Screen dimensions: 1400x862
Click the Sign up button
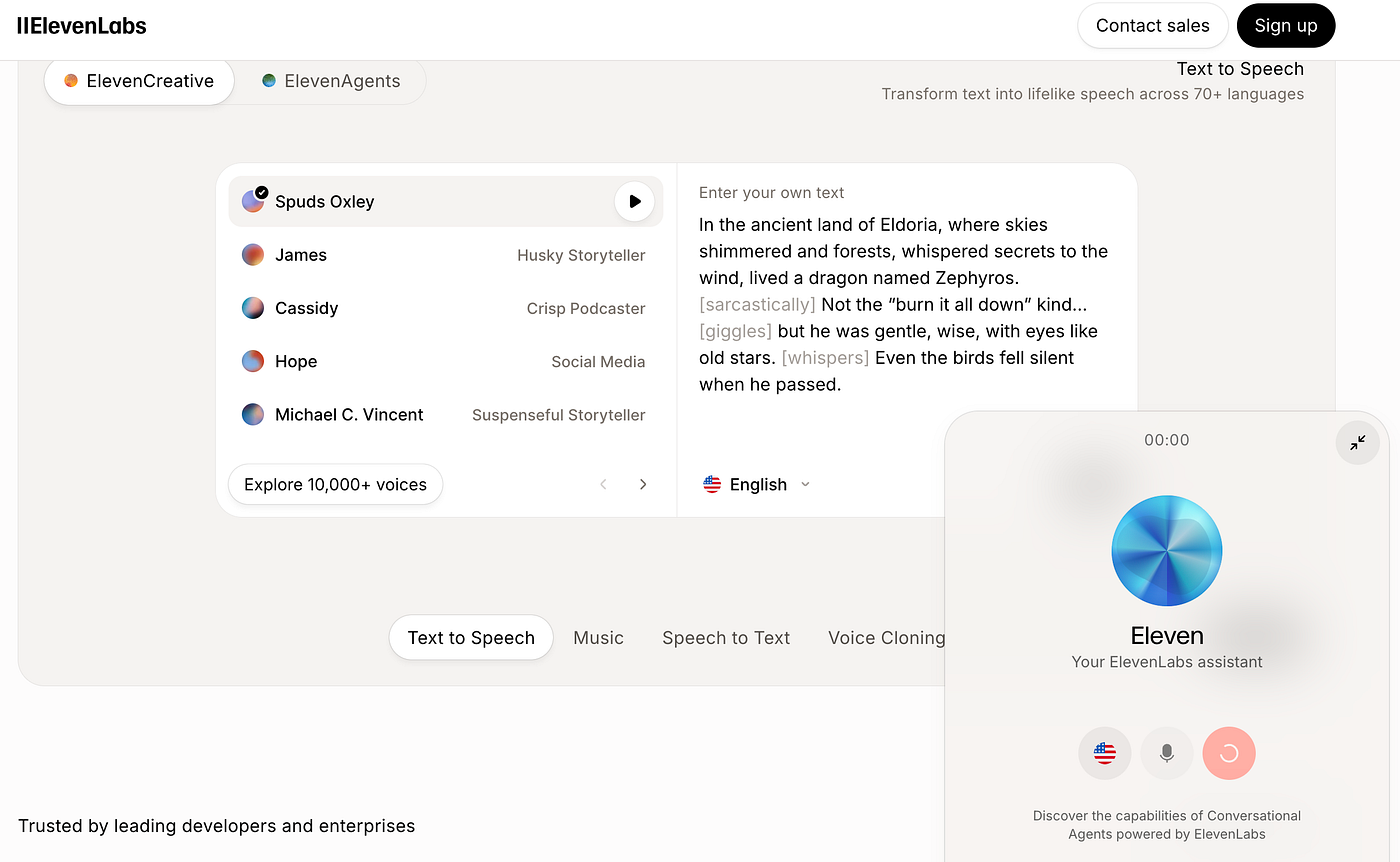(x=1286, y=26)
